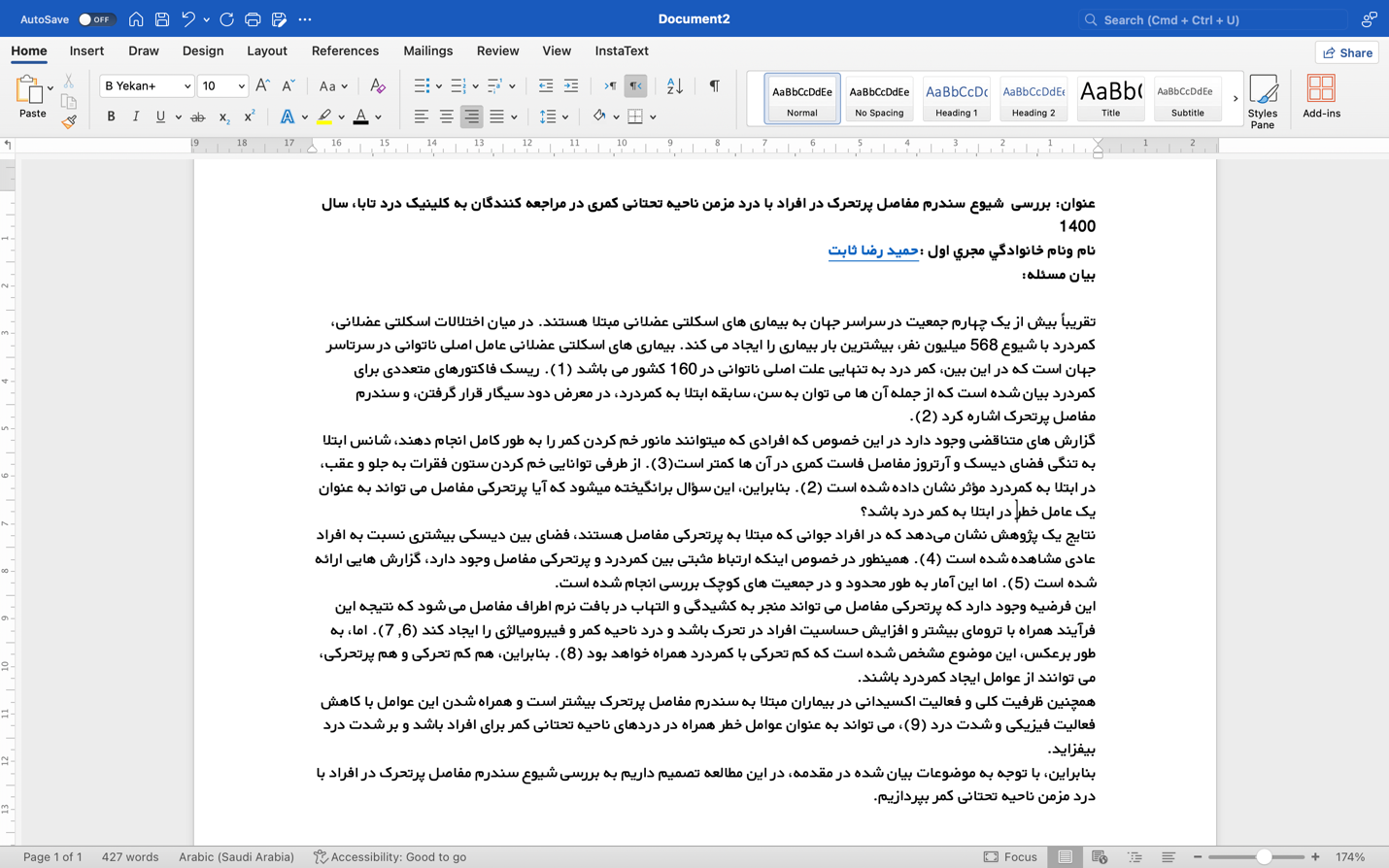Increase paragraph indent

(x=571, y=86)
